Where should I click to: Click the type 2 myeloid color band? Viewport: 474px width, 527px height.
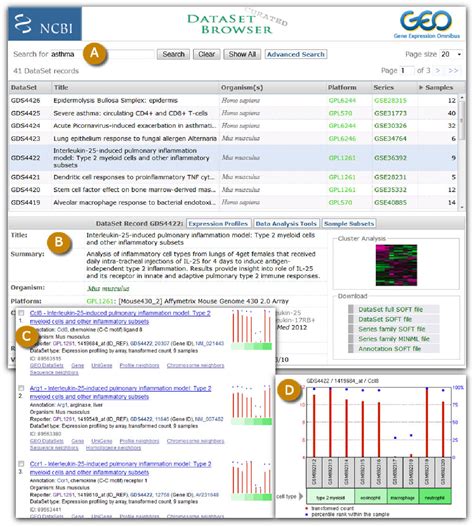click(x=330, y=497)
